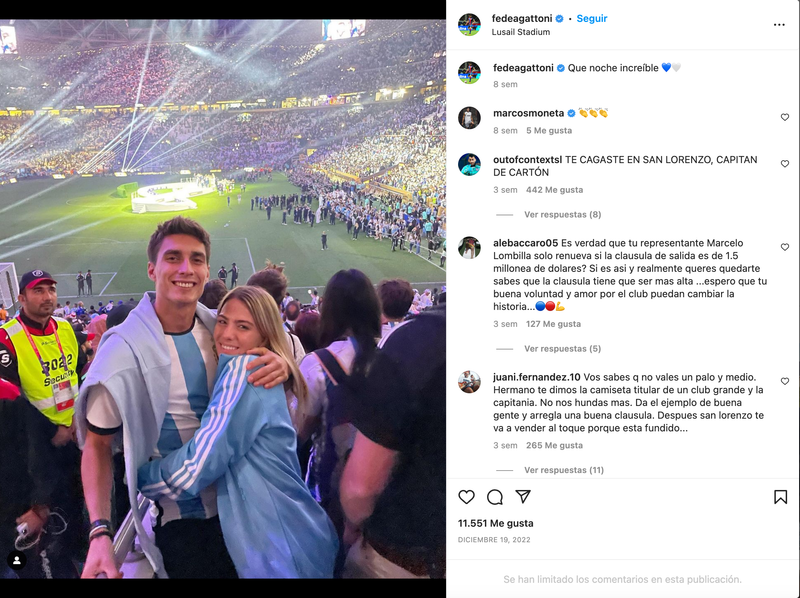Like the post with heart icon

coord(466,497)
